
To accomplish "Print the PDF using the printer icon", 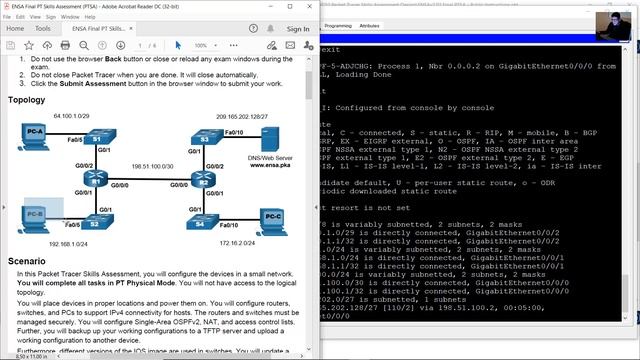I will pos(65,45).
